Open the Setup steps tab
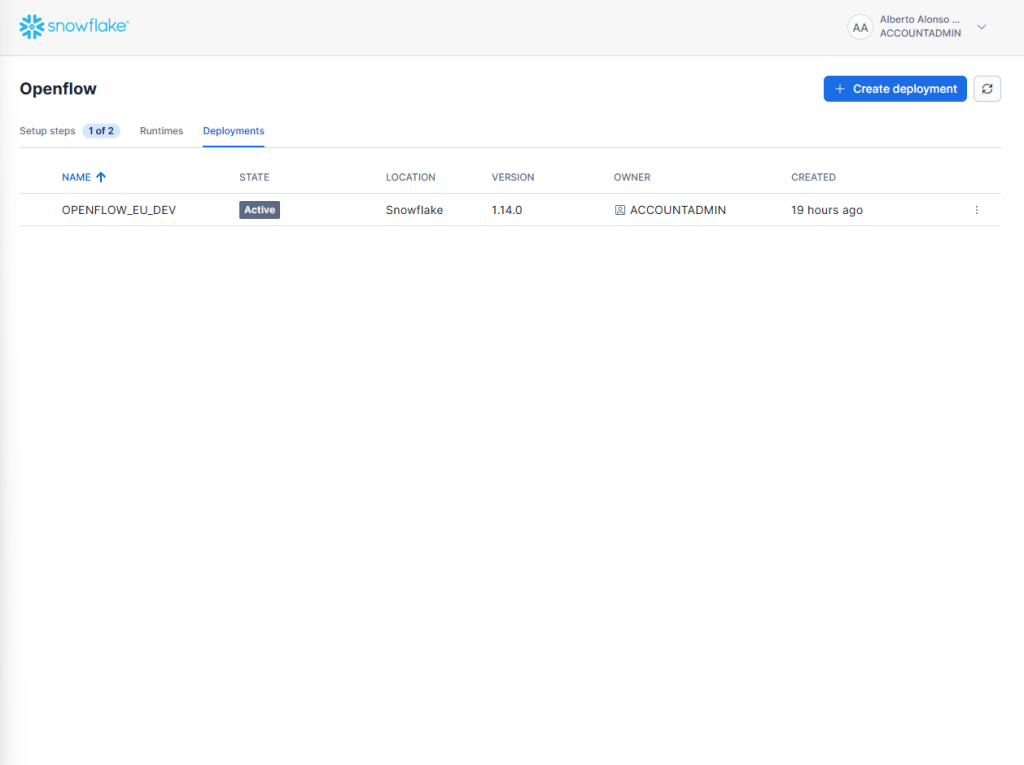Viewport: 1024px width, 765px height. 47,131
